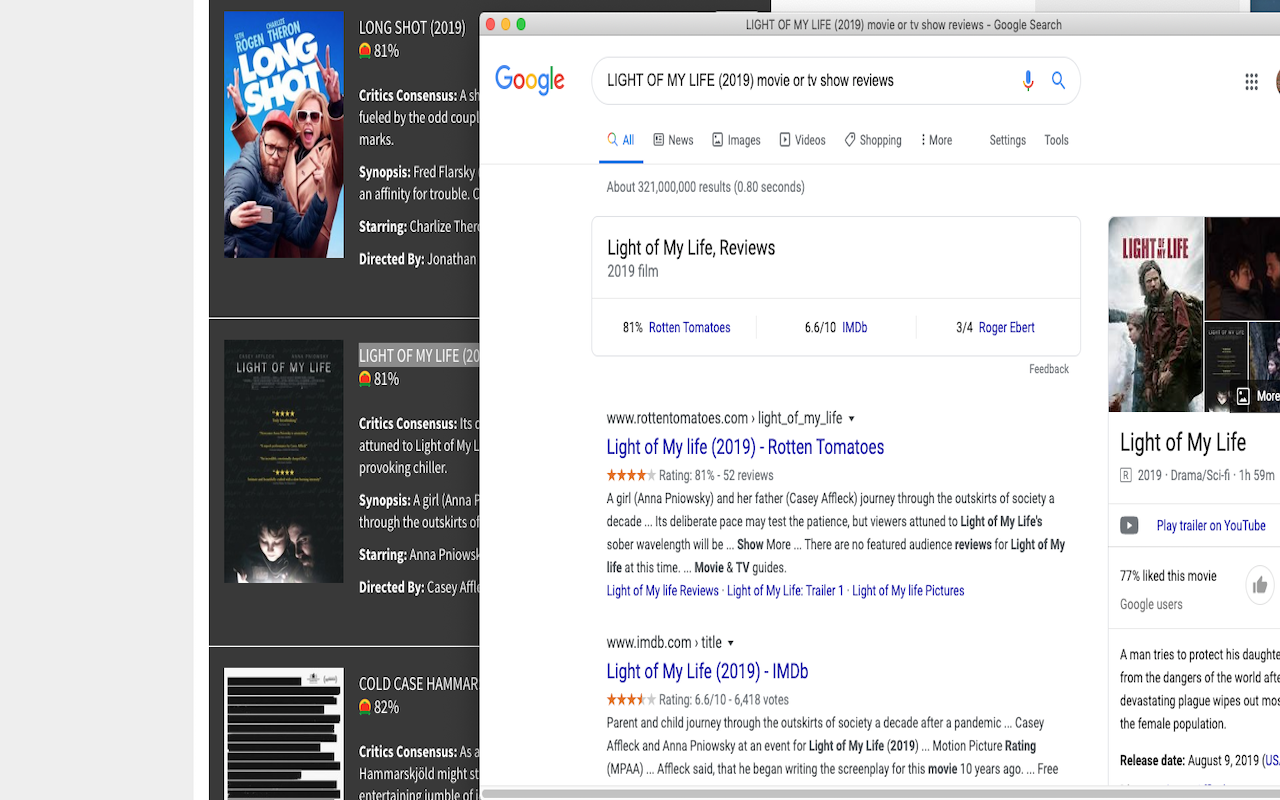Open Light of My Life (2019) - IMDb result
This screenshot has height=800, width=1280.
click(x=707, y=671)
